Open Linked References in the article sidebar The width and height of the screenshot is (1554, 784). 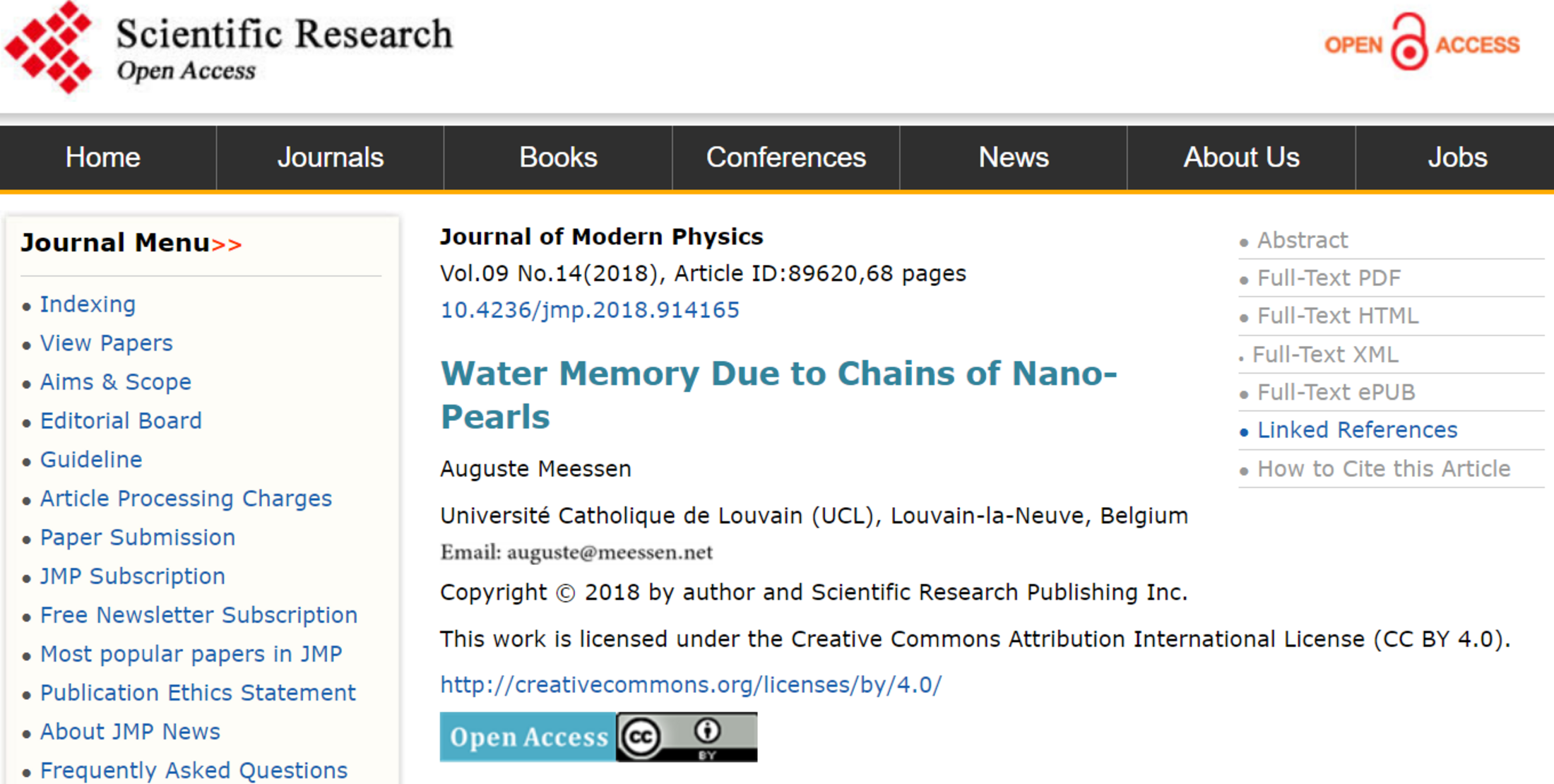pyautogui.click(x=1357, y=430)
